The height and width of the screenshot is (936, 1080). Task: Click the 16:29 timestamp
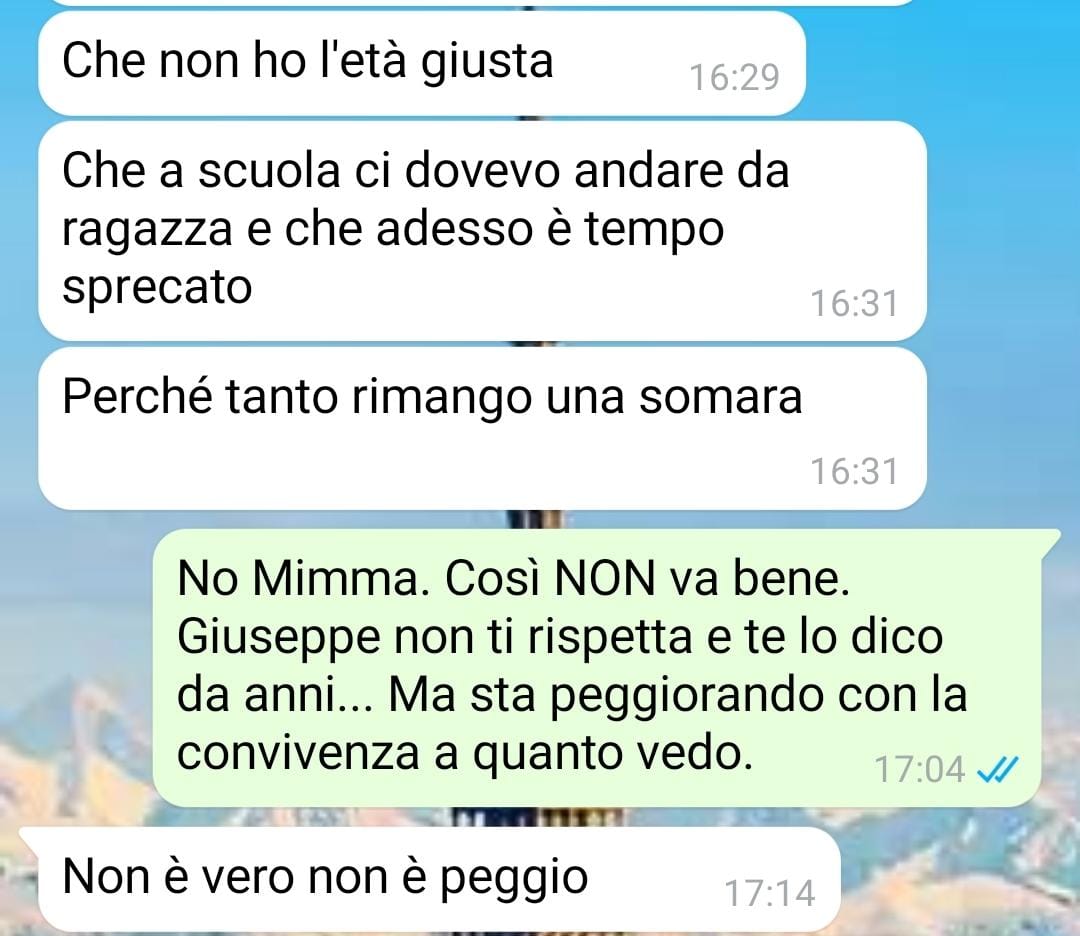(x=734, y=77)
